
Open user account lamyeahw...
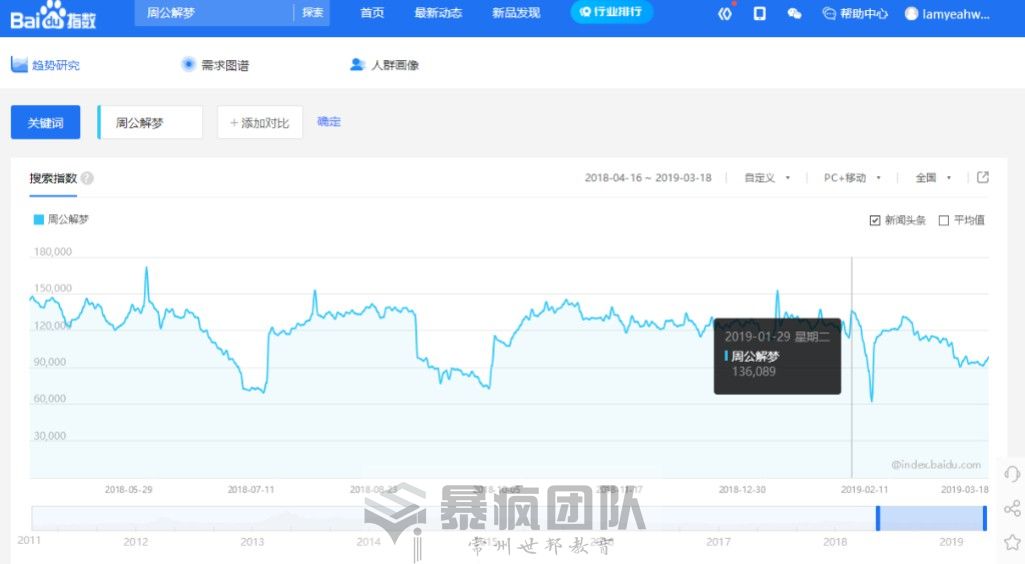coord(947,14)
